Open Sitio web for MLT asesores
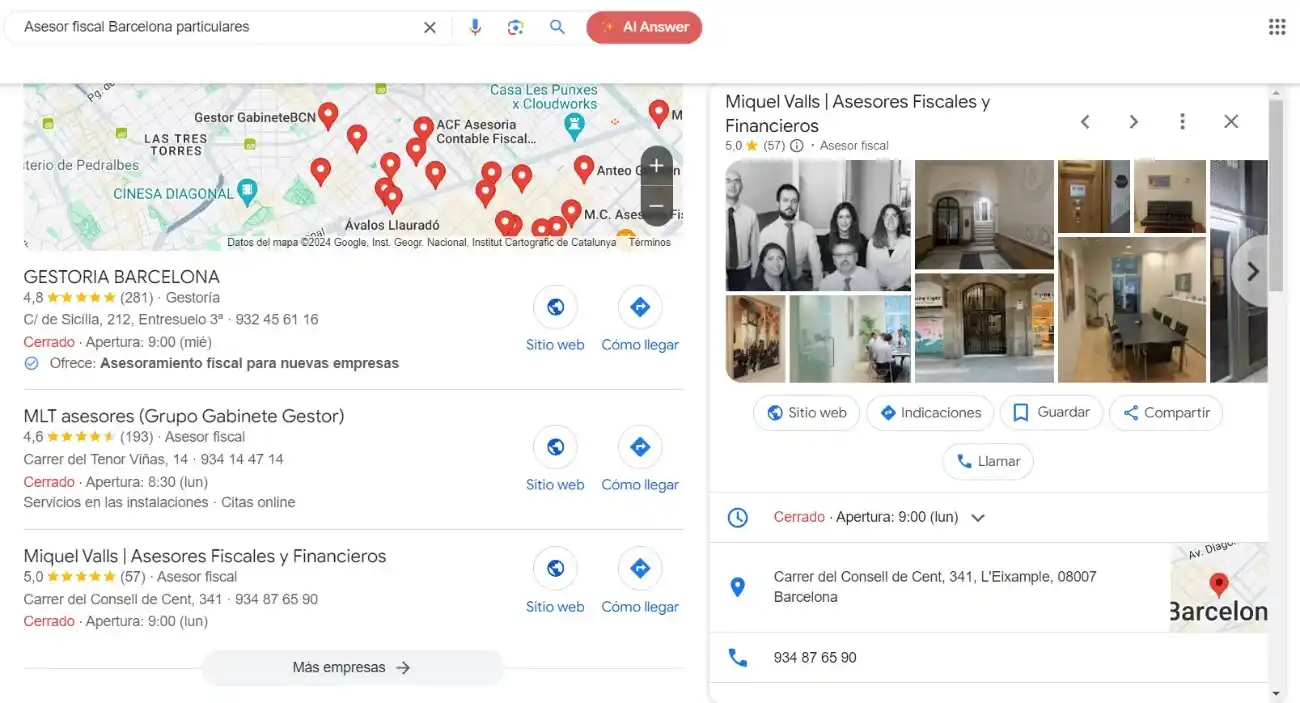Image resolution: width=1300 pixels, height=703 pixels. point(555,459)
